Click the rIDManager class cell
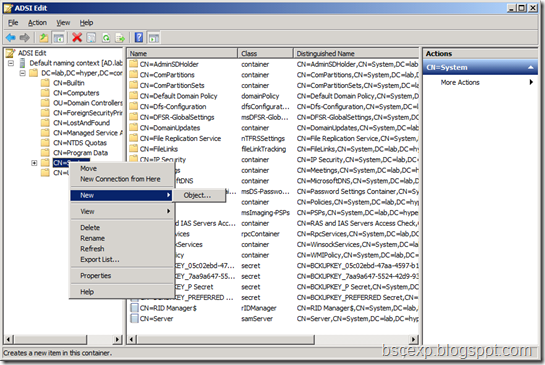 click(259, 308)
